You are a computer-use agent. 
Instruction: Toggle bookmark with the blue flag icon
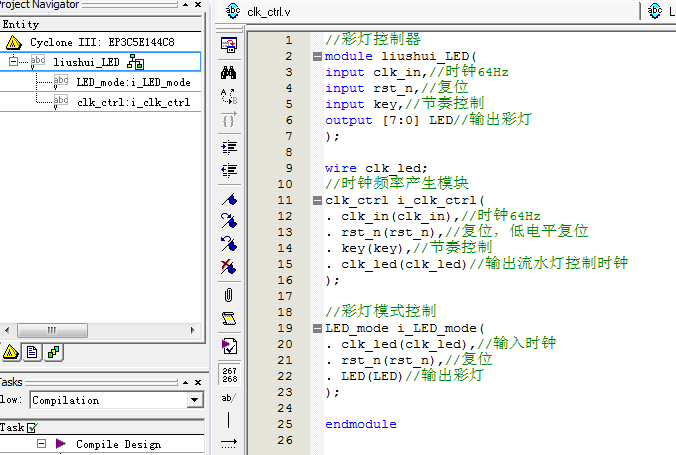[x=229, y=197]
